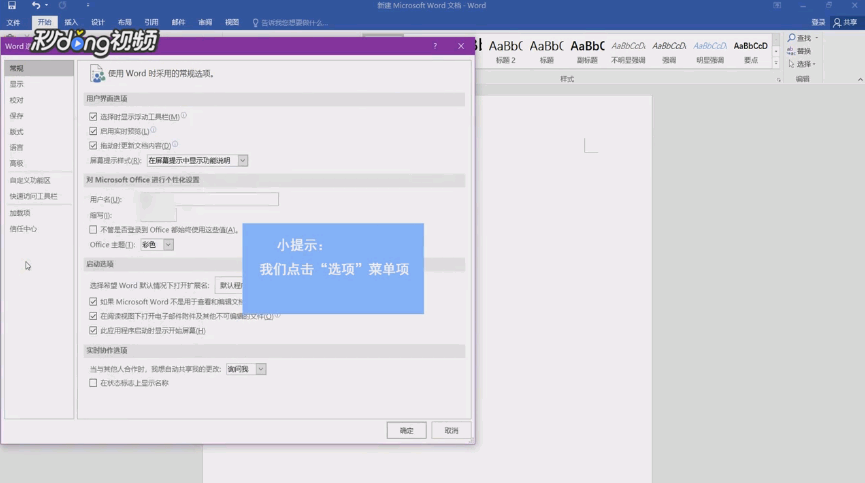
Task: Click the Replace (替换) icon
Action: click(x=791, y=51)
